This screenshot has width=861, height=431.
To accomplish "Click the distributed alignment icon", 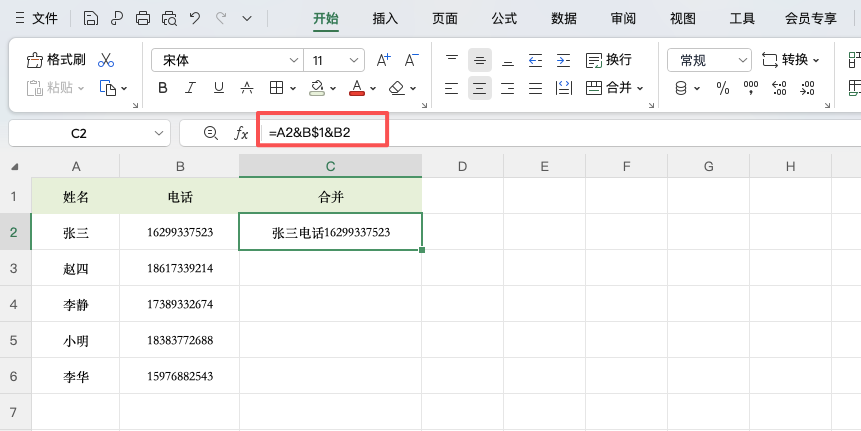I will coord(563,88).
